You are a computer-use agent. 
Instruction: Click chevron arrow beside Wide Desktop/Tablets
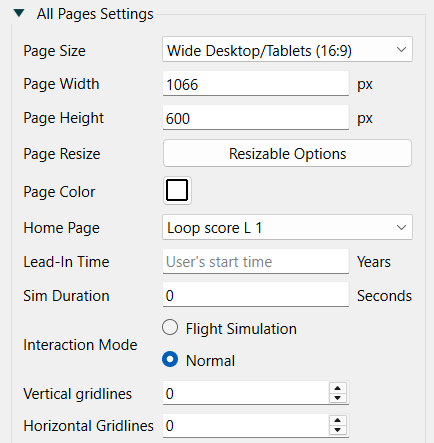click(x=401, y=50)
